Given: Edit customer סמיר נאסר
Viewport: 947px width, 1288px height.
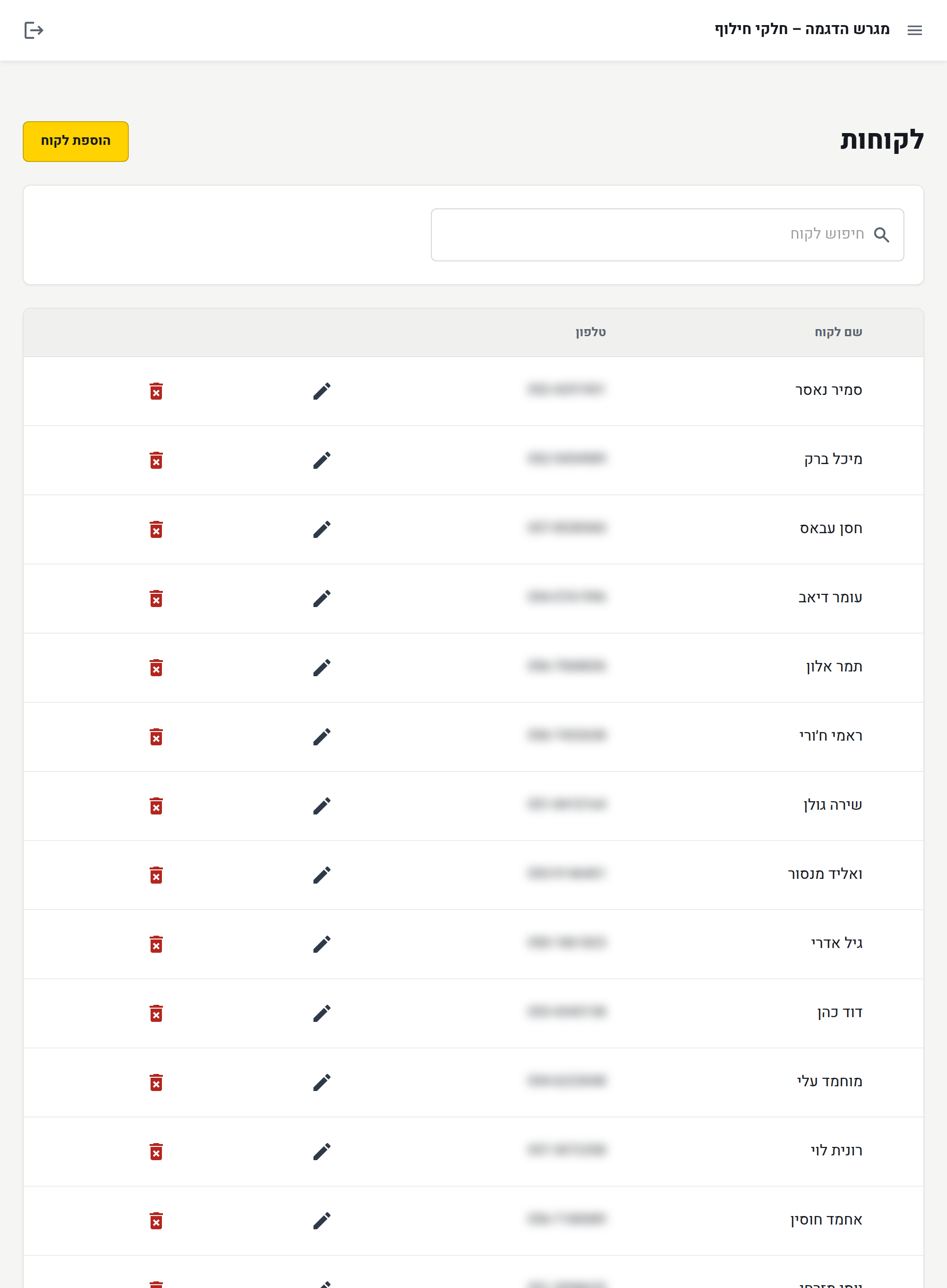Looking at the screenshot, I should 322,392.
